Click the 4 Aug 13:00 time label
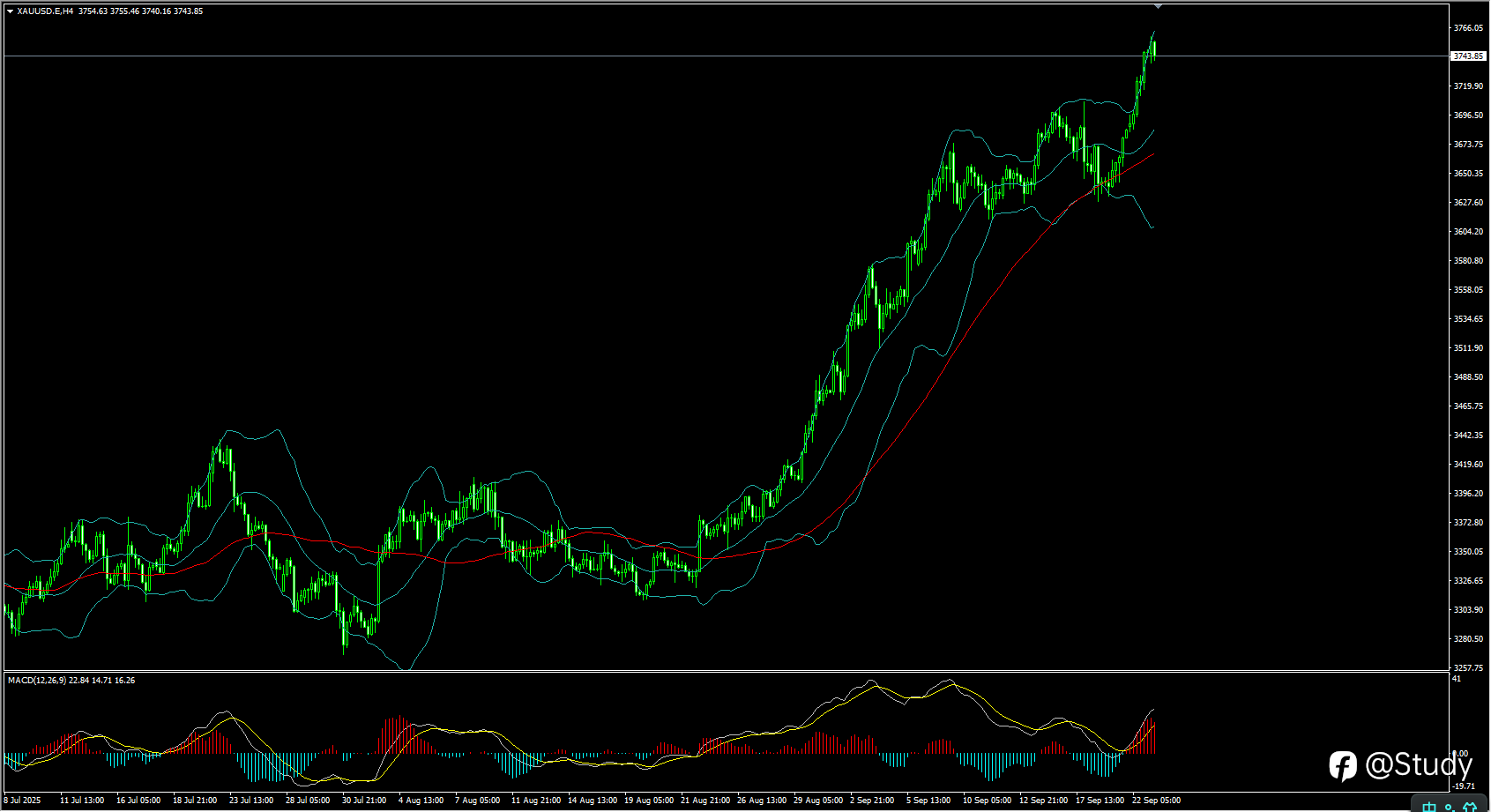 coord(421,801)
